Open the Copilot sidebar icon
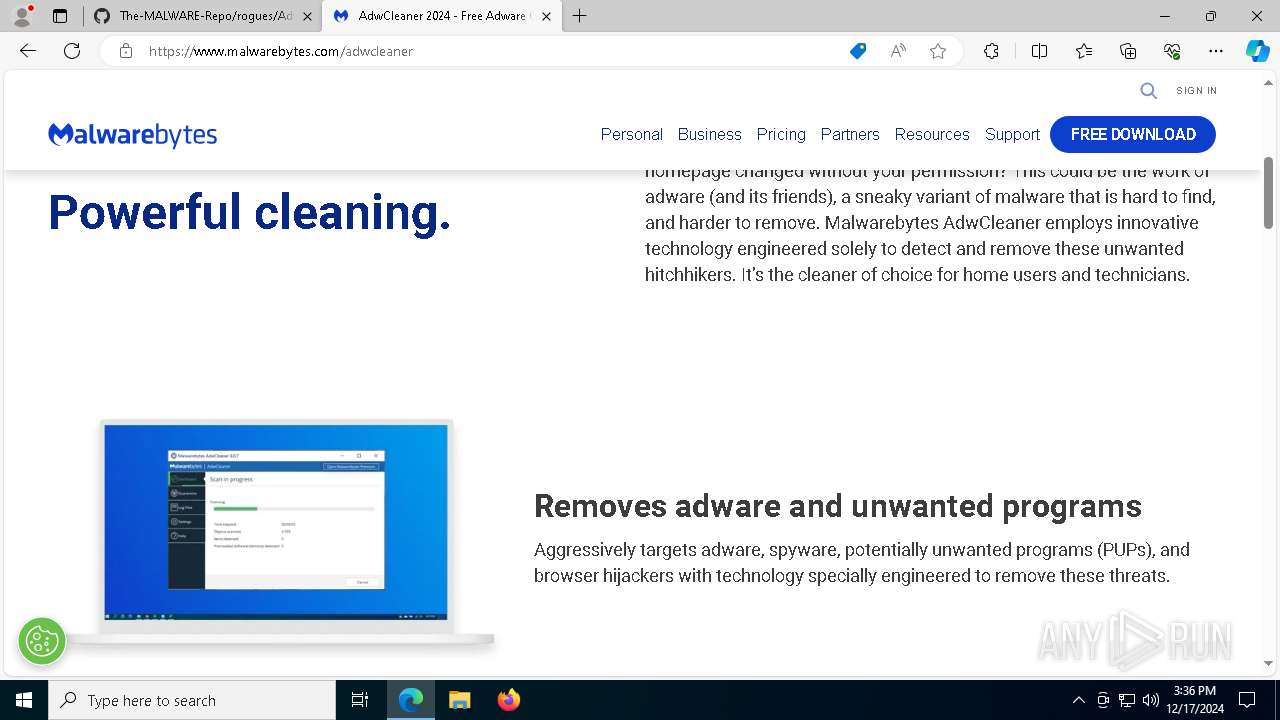This screenshot has width=1280, height=720. point(1258,51)
